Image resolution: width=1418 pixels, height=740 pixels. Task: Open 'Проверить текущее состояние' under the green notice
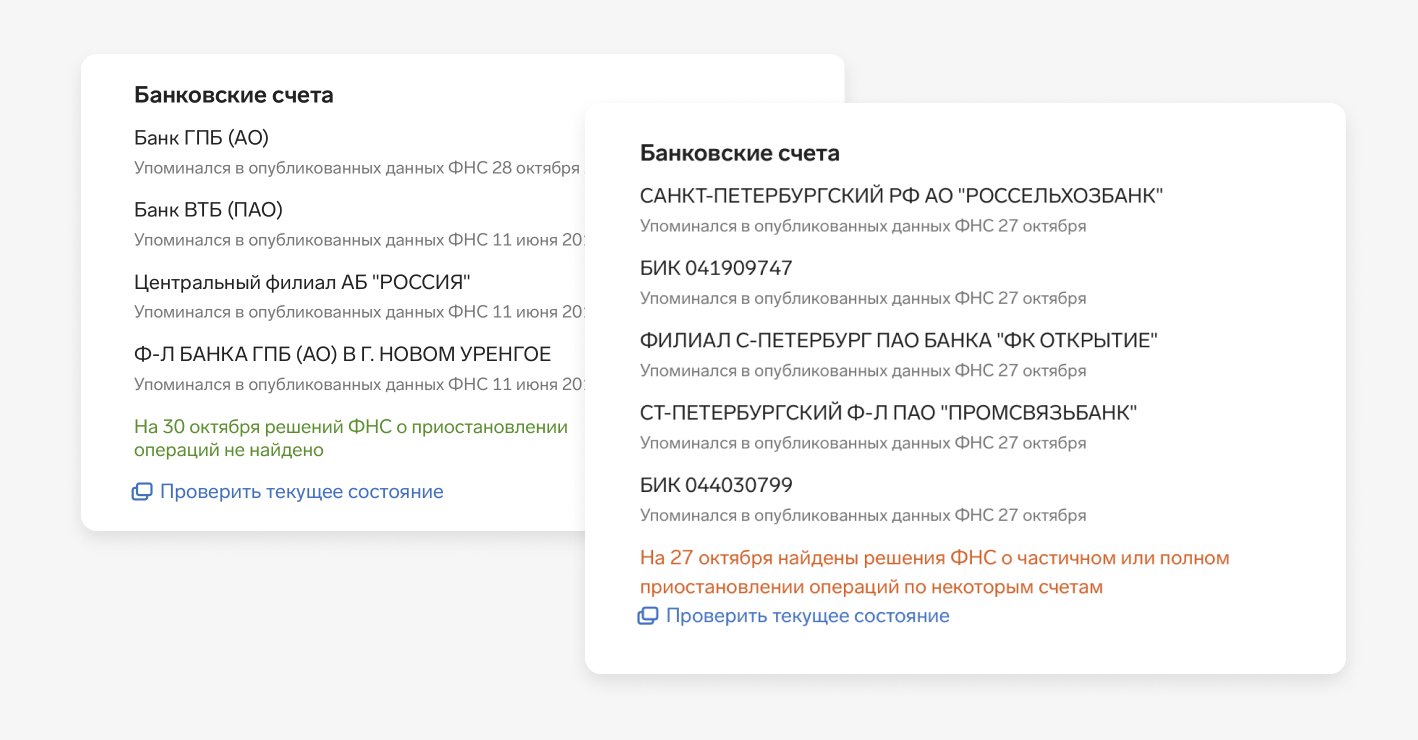pos(301,492)
